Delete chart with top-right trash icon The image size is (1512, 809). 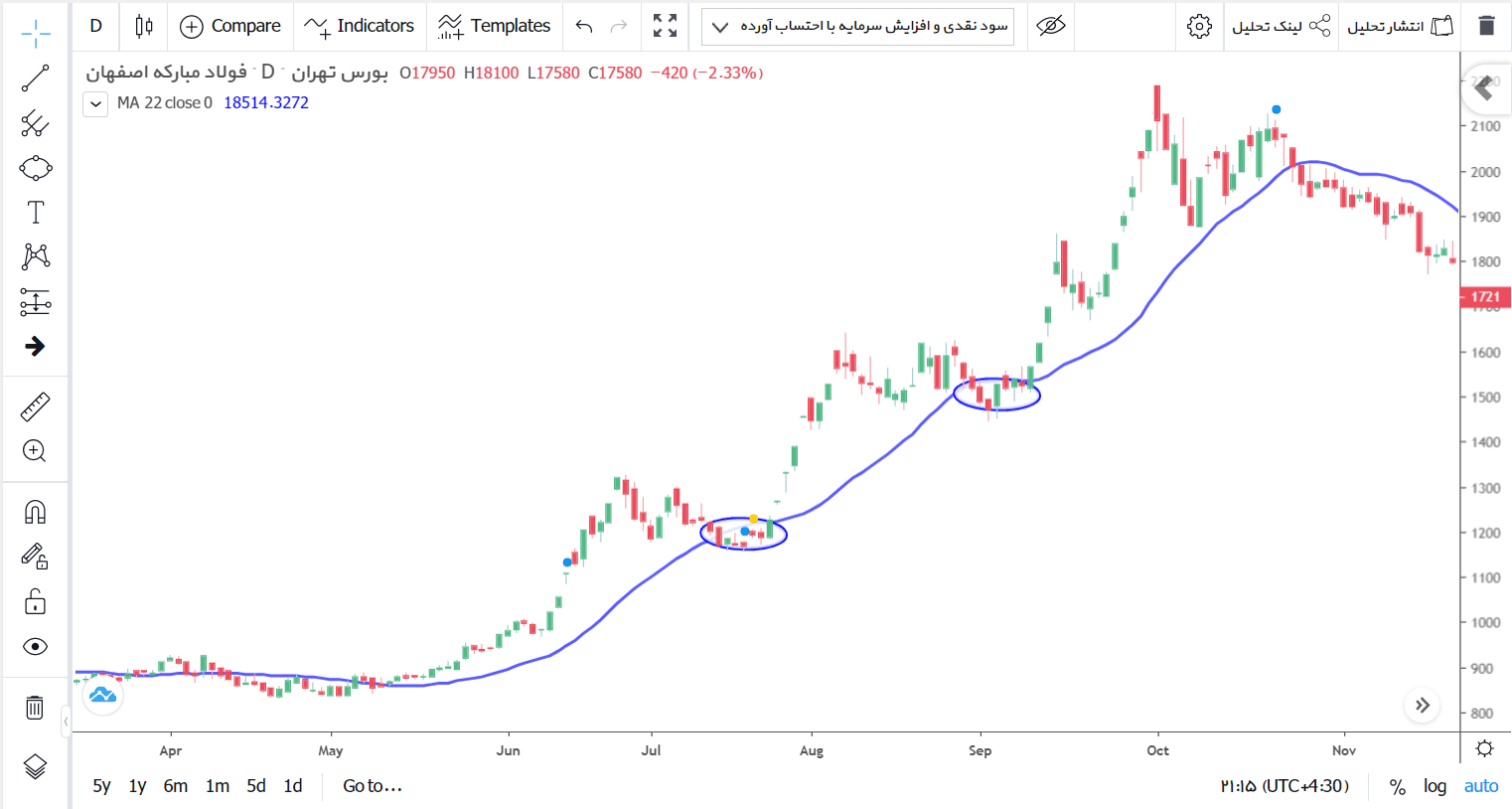(1486, 26)
